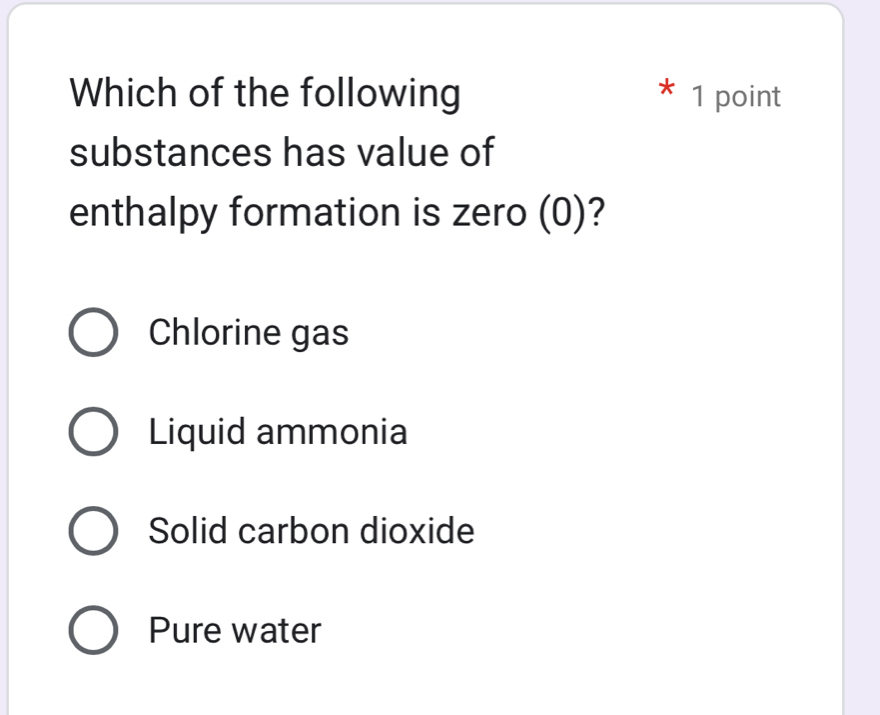Screen dimensions: 880x715
Task: Click the circle next to Liquid ammonia
Action: (x=94, y=432)
